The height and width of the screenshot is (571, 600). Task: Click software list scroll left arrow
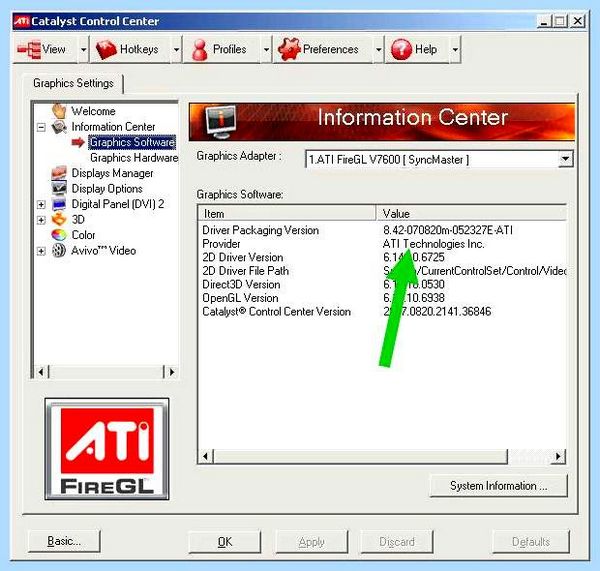pyautogui.click(x=205, y=456)
